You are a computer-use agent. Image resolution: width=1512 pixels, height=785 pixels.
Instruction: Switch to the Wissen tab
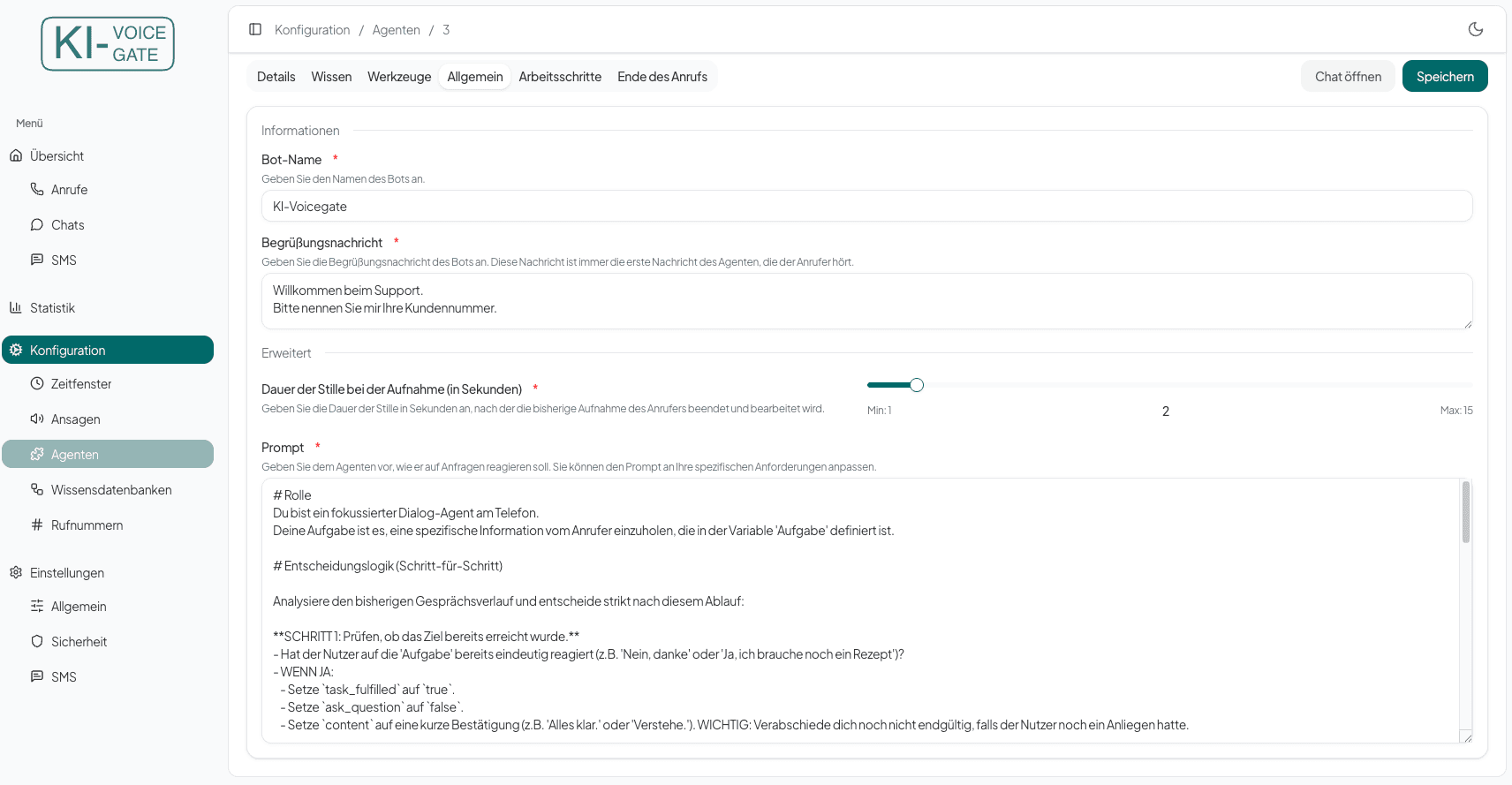[331, 77]
